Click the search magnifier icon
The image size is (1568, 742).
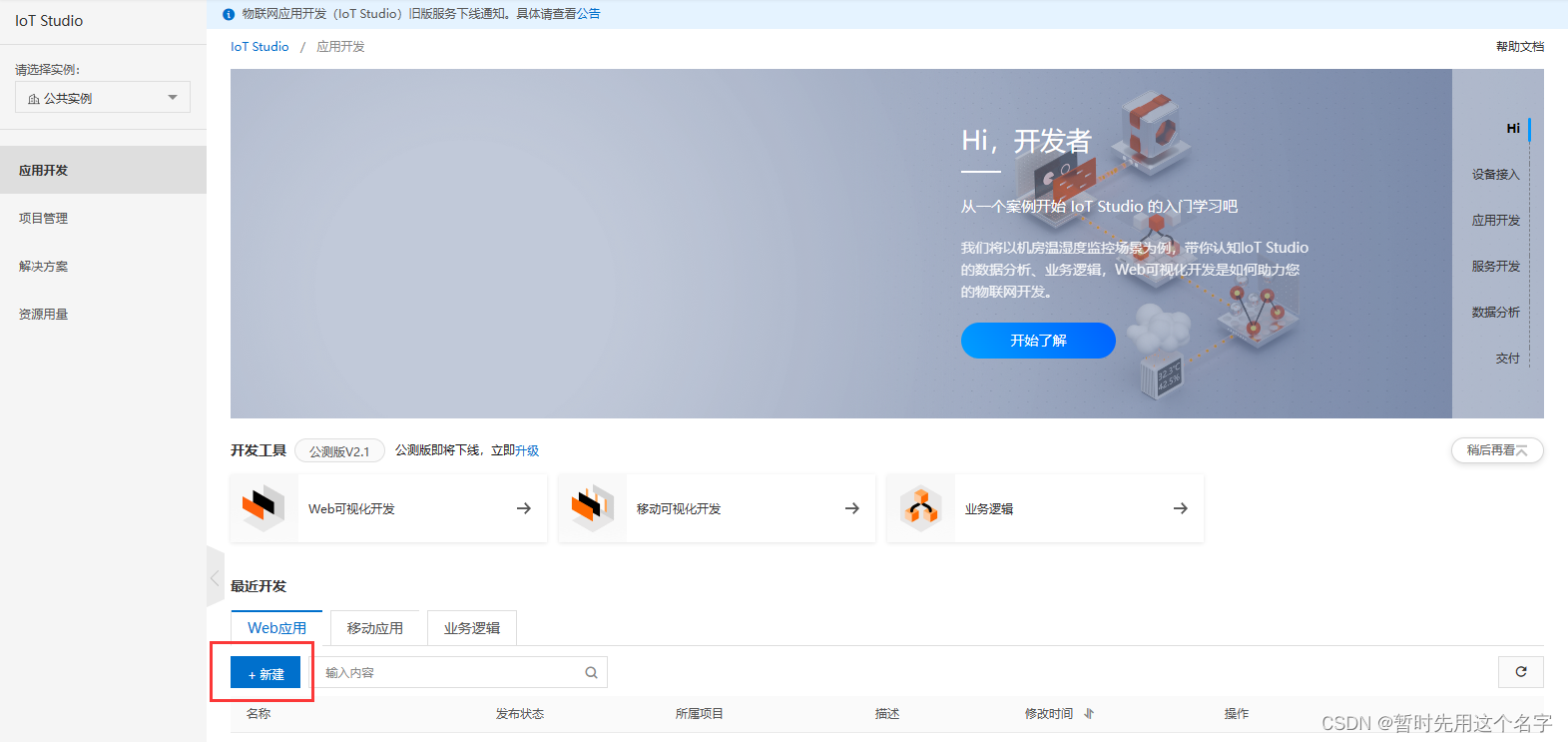[x=591, y=673]
